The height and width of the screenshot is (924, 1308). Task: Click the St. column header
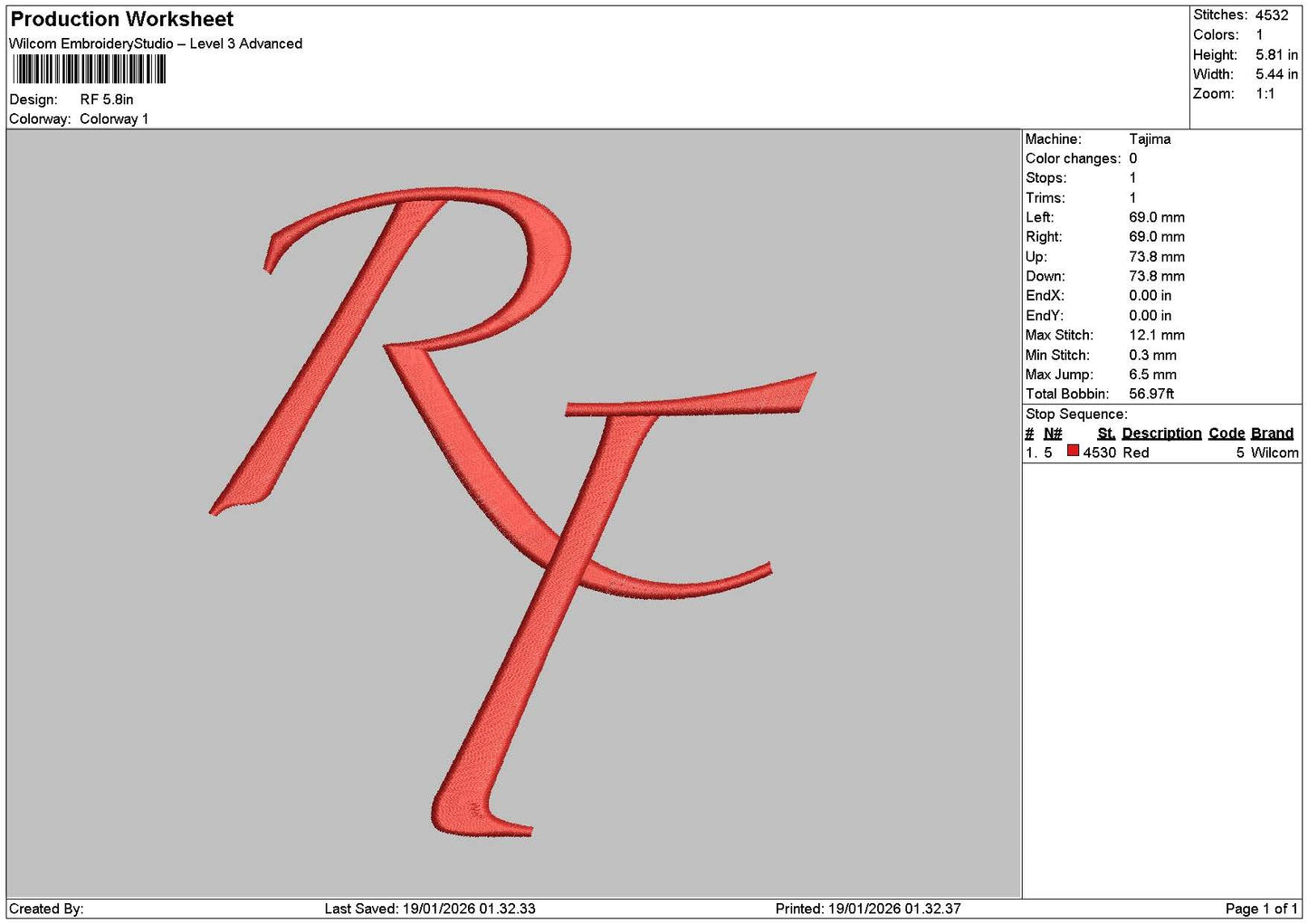(x=1106, y=433)
